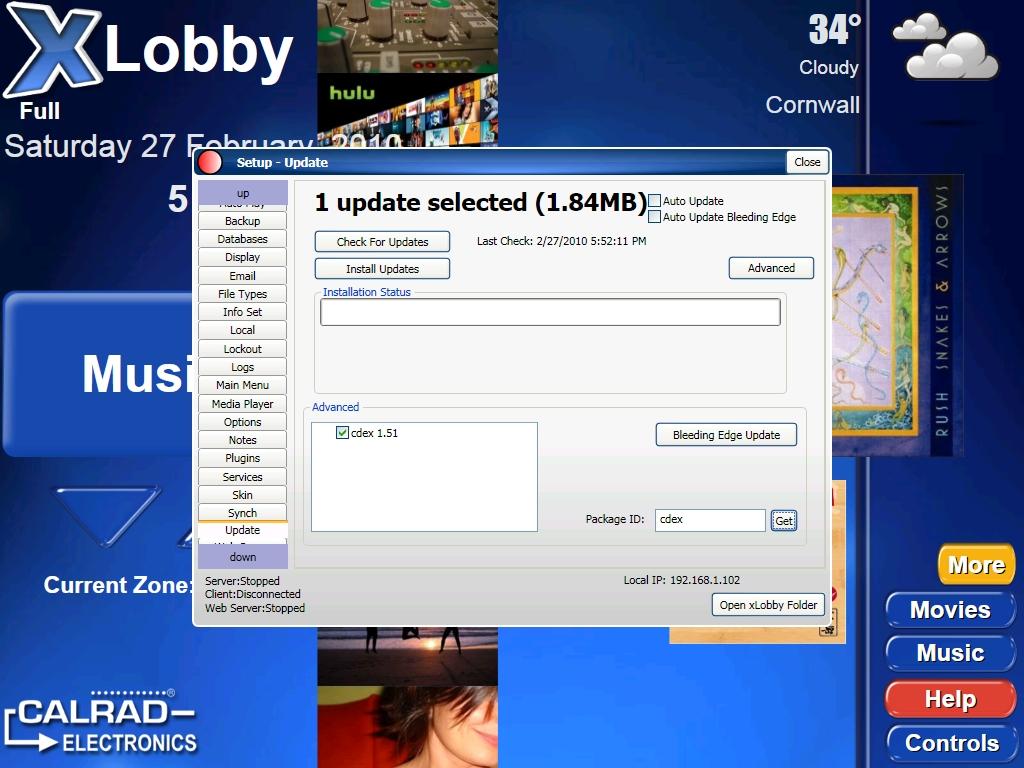Click the 1 update selected (1.84MB) heading
The width and height of the screenshot is (1024, 768).
(x=480, y=202)
